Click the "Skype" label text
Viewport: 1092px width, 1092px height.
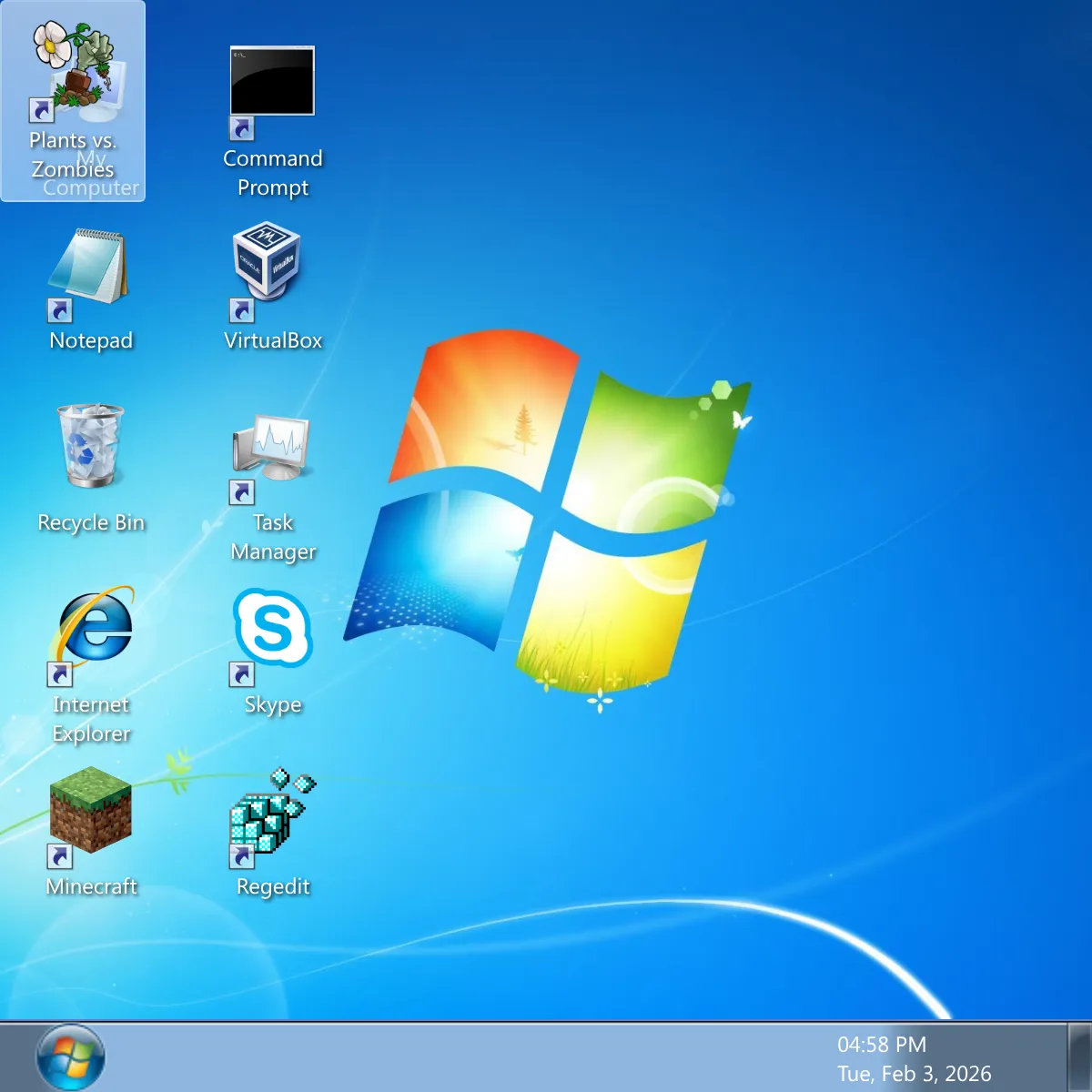click(x=273, y=705)
